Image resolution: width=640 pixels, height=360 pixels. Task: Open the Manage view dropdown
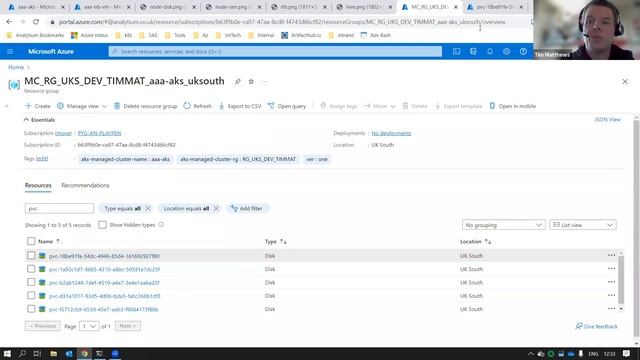point(82,106)
